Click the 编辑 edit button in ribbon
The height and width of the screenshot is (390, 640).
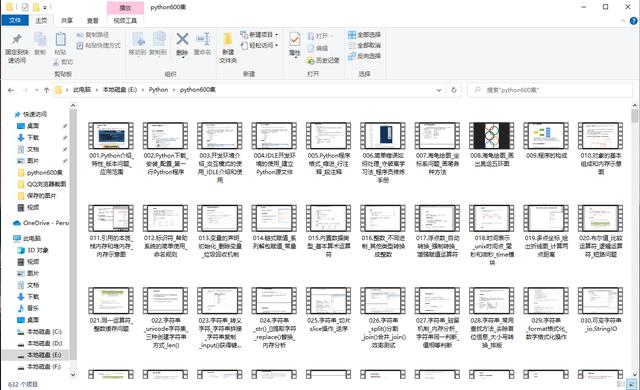pyautogui.click(x=318, y=48)
